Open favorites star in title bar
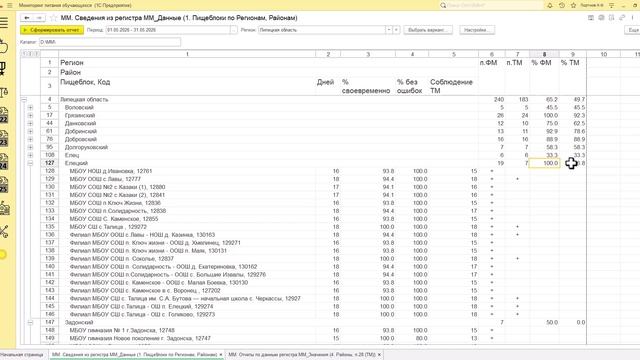 click(x=573, y=5)
